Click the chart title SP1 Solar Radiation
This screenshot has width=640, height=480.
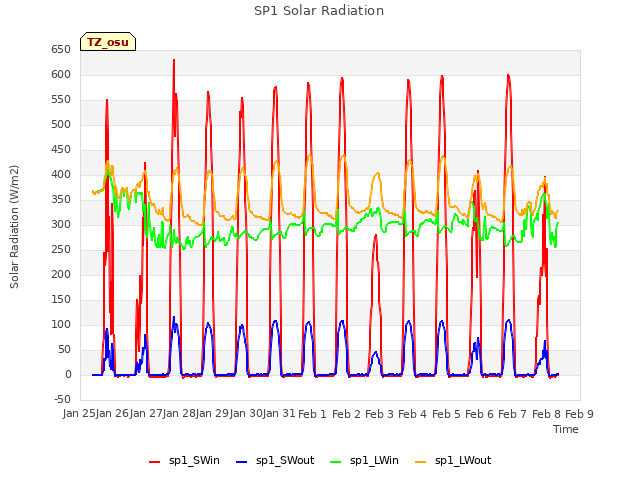tap(319, 11)
